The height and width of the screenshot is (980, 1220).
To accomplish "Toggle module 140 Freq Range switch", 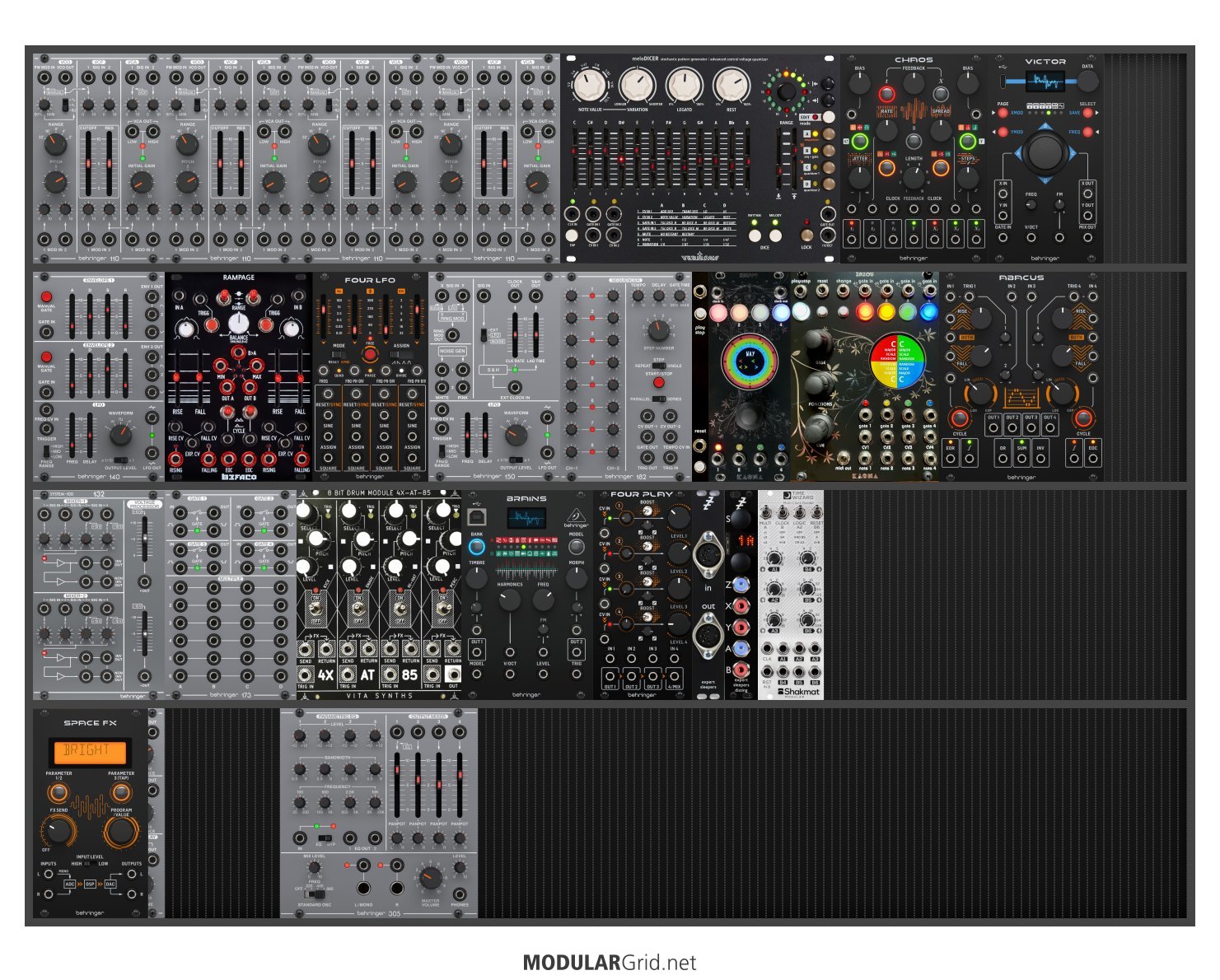I will (46, 450).
